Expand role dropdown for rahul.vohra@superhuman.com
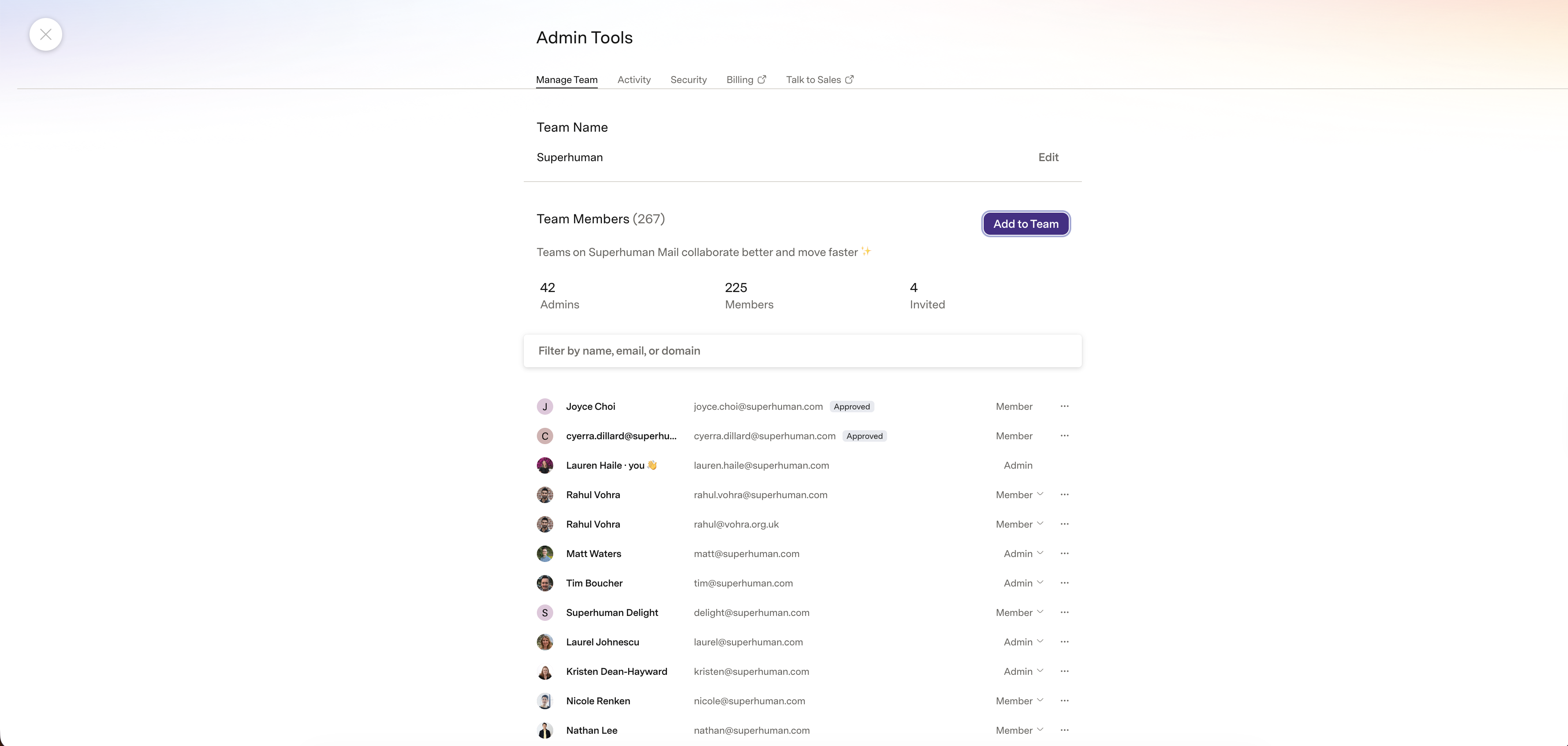This screenshot has width=1568, height=746. (1020, 495)
